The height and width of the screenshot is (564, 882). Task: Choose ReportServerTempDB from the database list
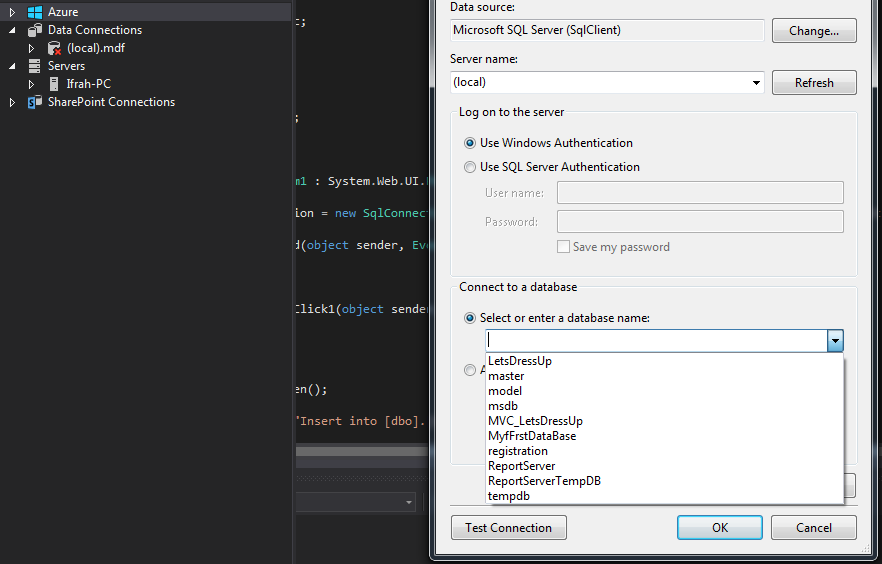click(x=664, y=481)
